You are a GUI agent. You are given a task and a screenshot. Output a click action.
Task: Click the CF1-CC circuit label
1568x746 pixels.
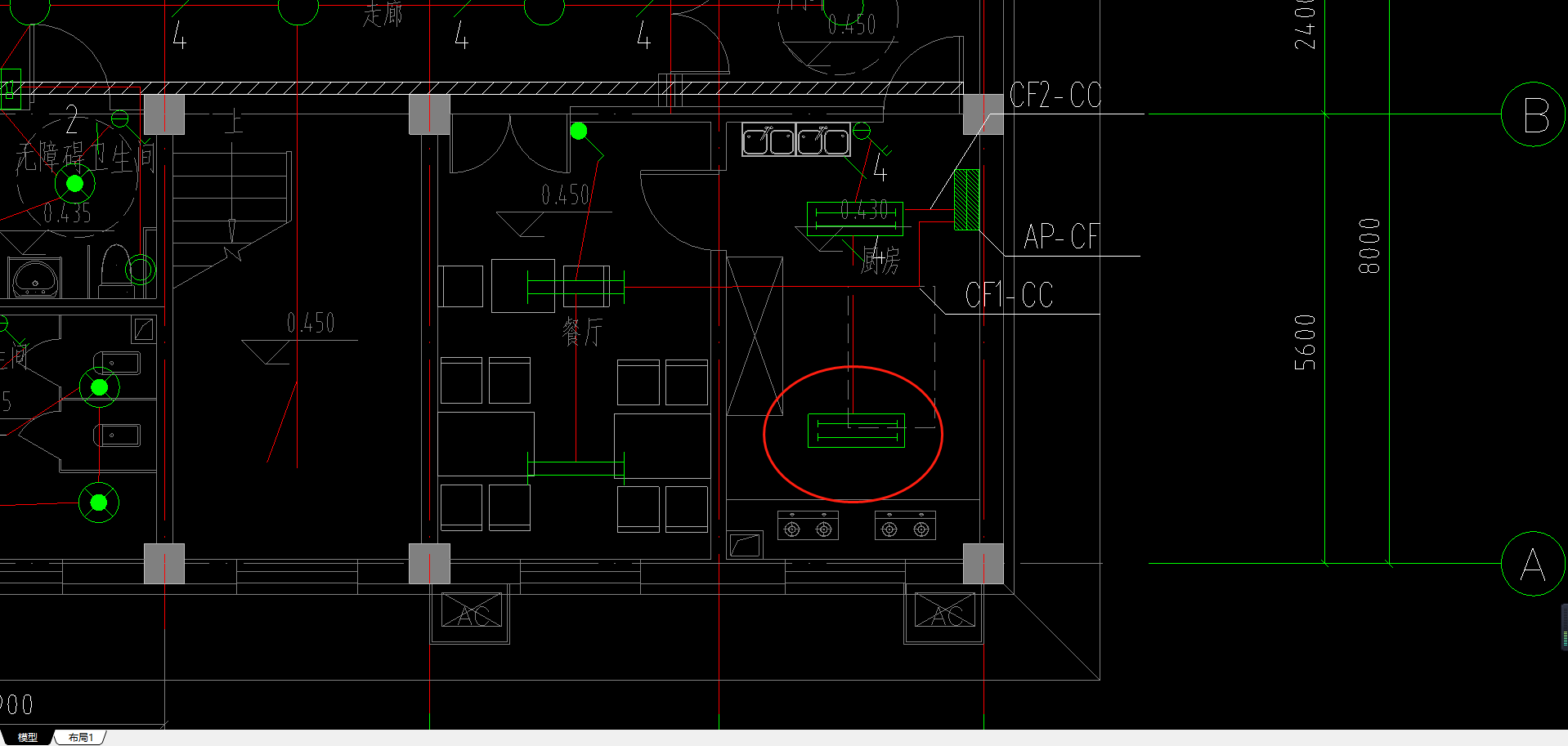1009,295
